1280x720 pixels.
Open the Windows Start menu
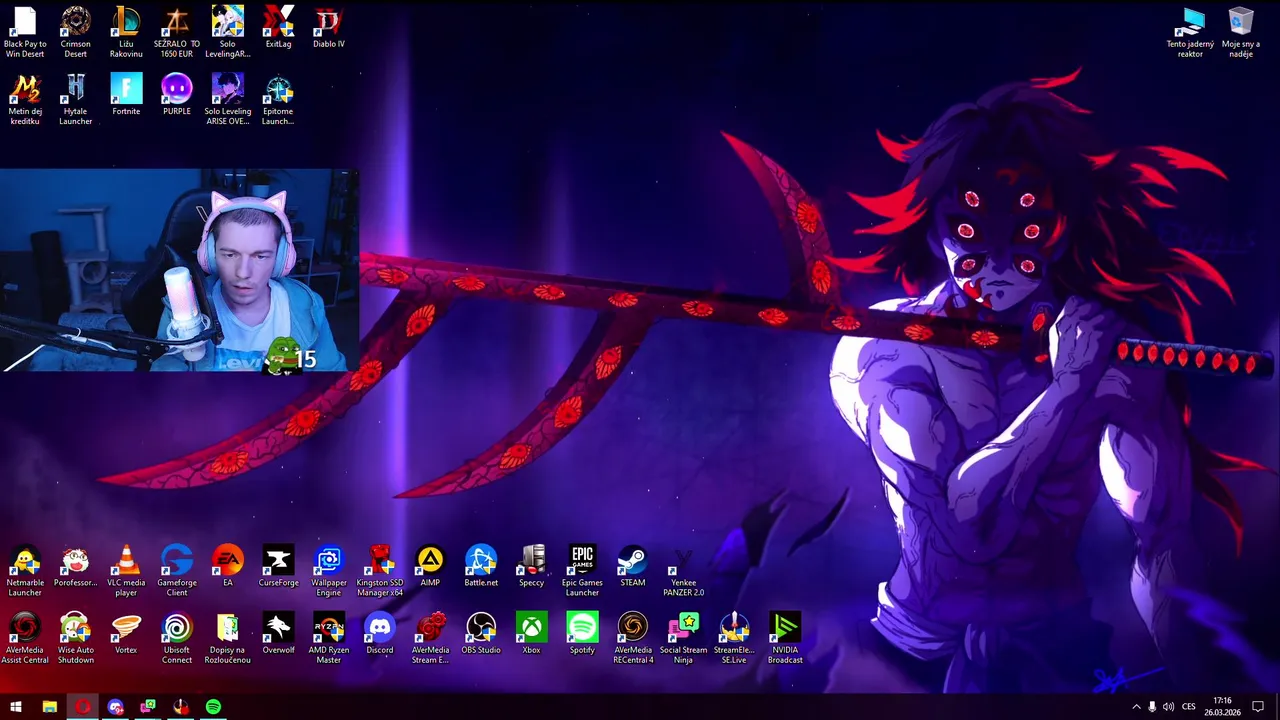coord(16,707)
